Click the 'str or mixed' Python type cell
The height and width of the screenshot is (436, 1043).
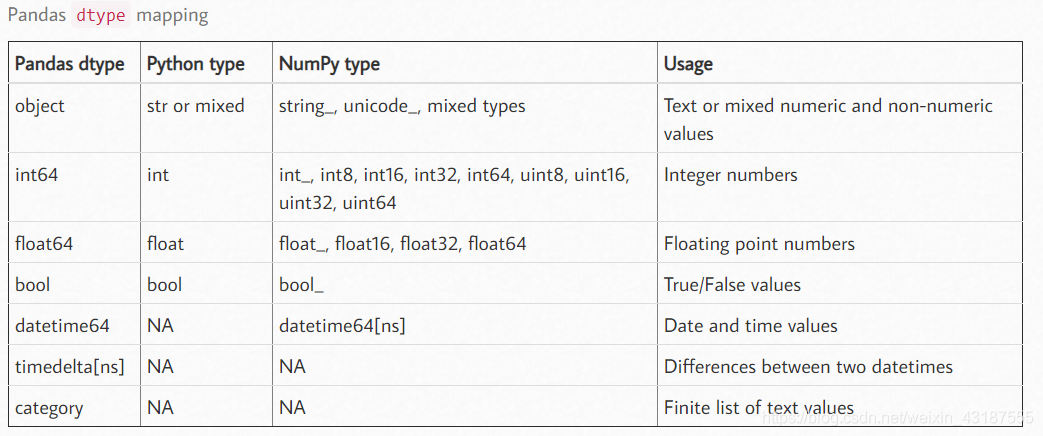(196, 106)
